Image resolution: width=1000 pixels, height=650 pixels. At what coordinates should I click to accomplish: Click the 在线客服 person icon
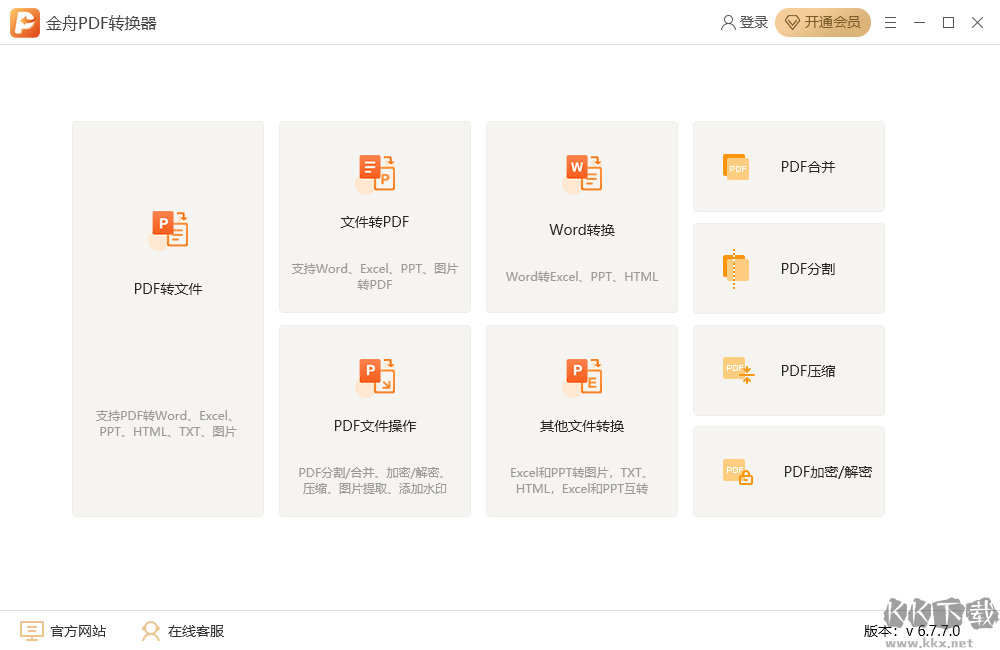151,631
